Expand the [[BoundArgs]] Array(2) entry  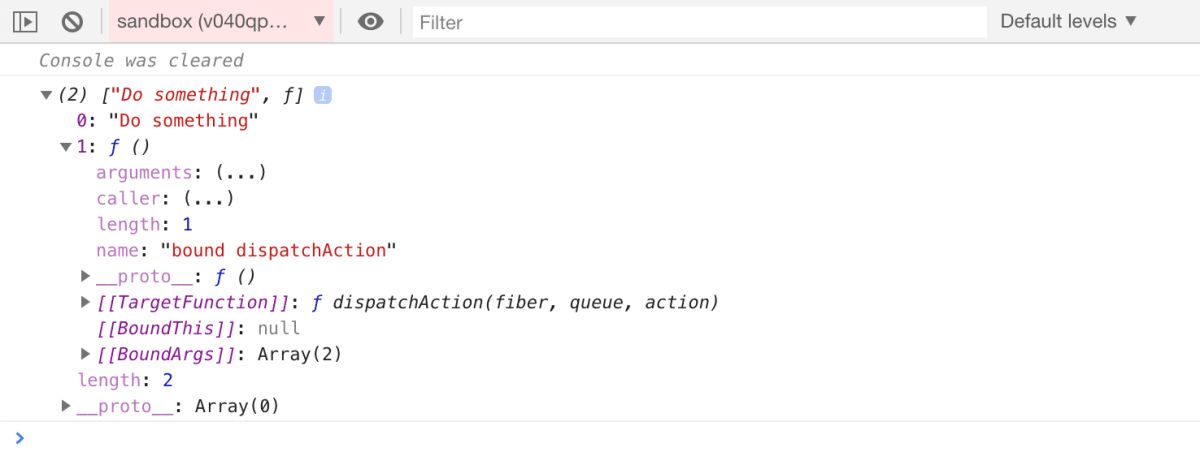click(x=86, y=354)
